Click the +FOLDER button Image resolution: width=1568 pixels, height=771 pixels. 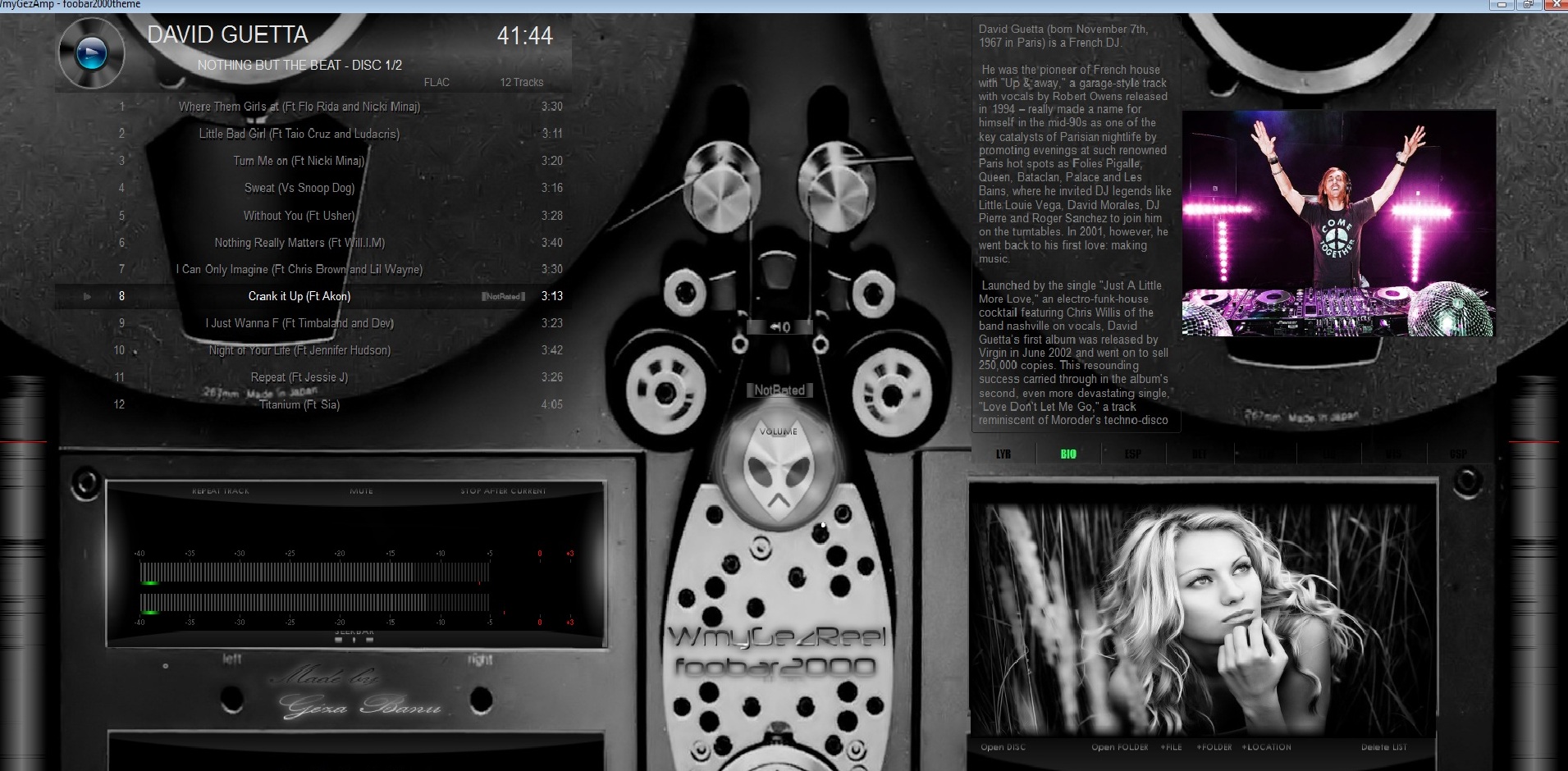coord(1214,747)
